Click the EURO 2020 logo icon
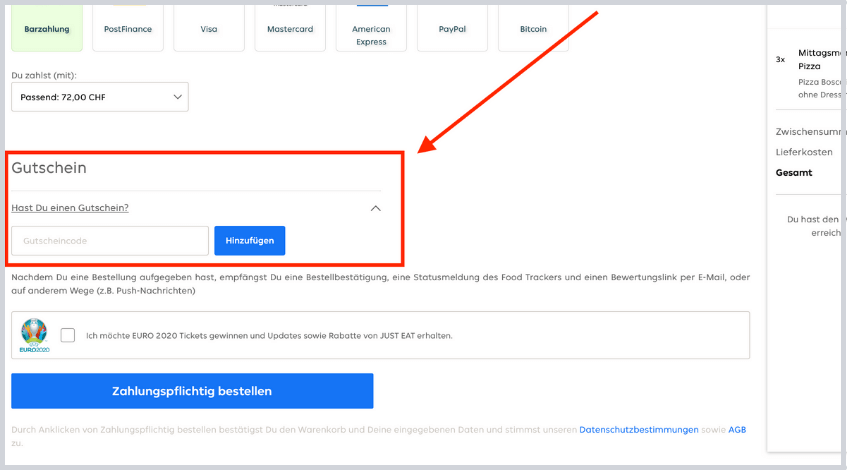The height and width of the screenshot is (470, 847). coord(34,335)
